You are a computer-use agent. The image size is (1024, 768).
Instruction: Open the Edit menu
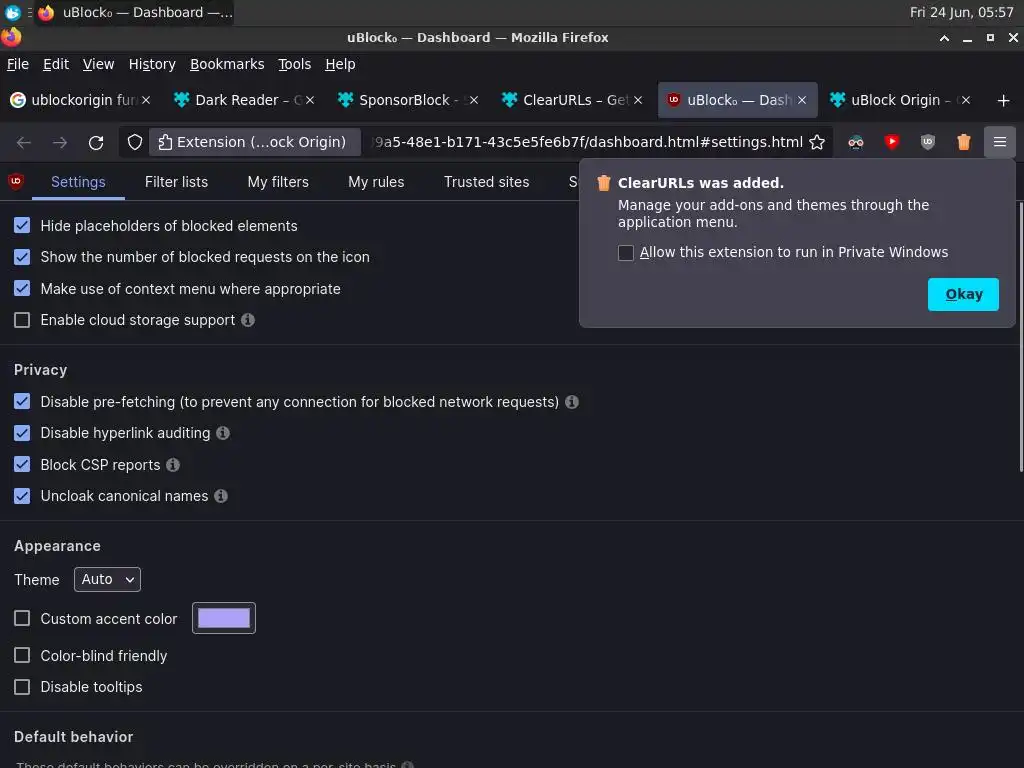[56, 64]
